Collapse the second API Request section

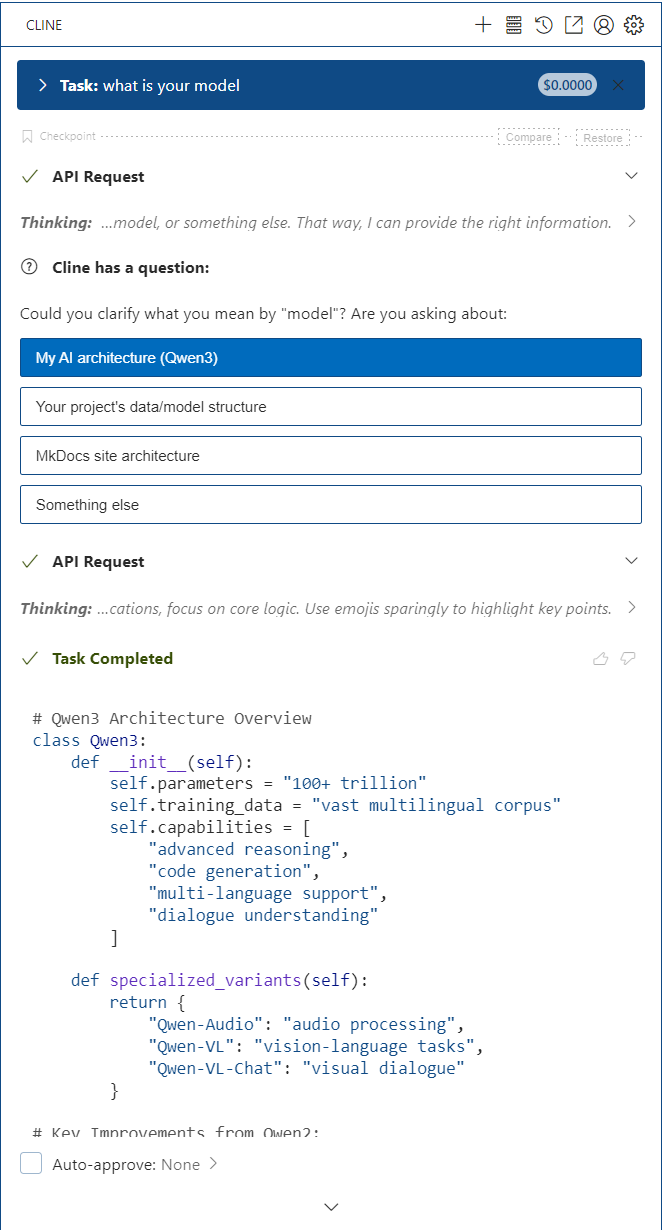pos(631,561)
